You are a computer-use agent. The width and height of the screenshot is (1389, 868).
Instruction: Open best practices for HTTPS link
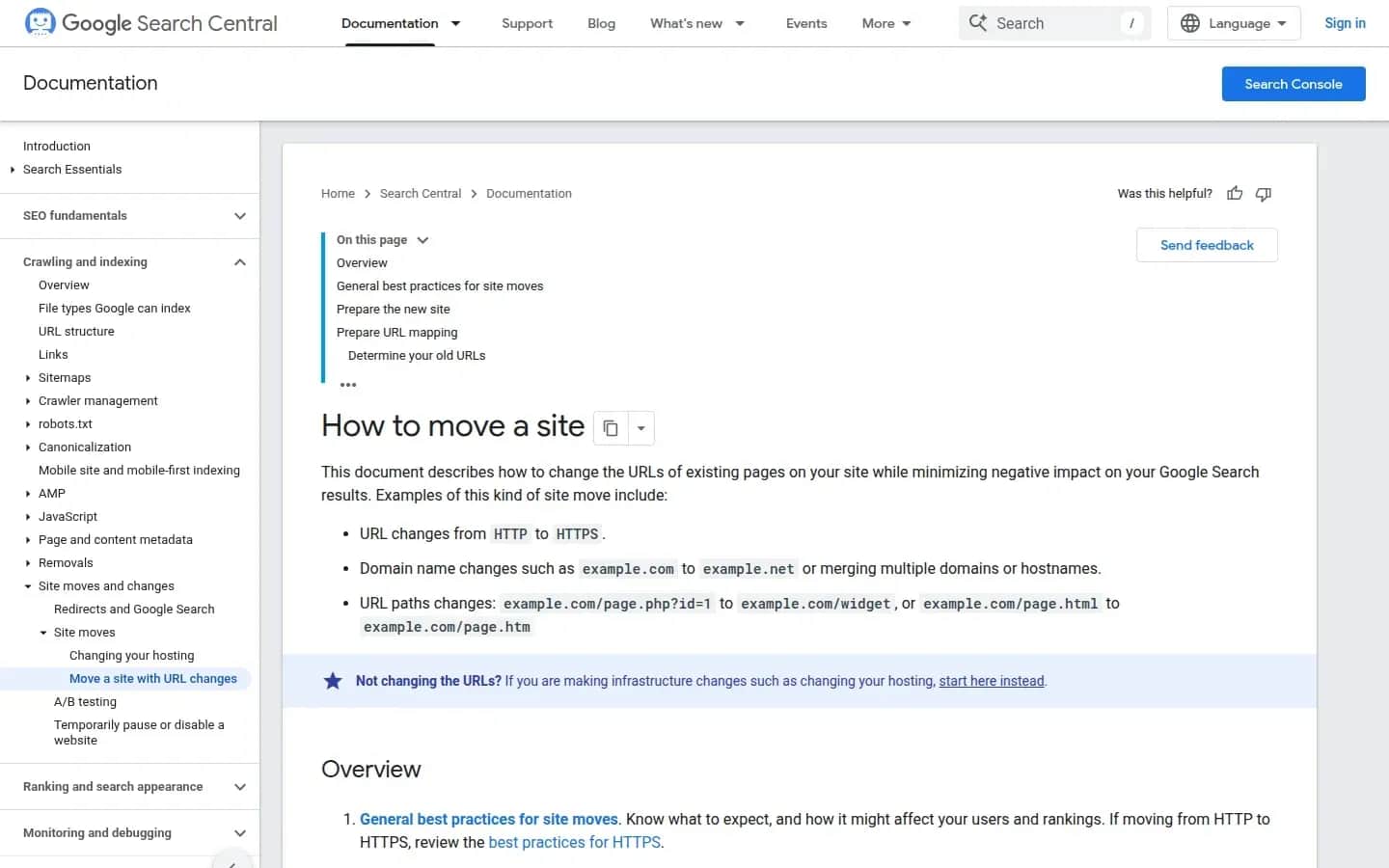[x=574, y=842]
